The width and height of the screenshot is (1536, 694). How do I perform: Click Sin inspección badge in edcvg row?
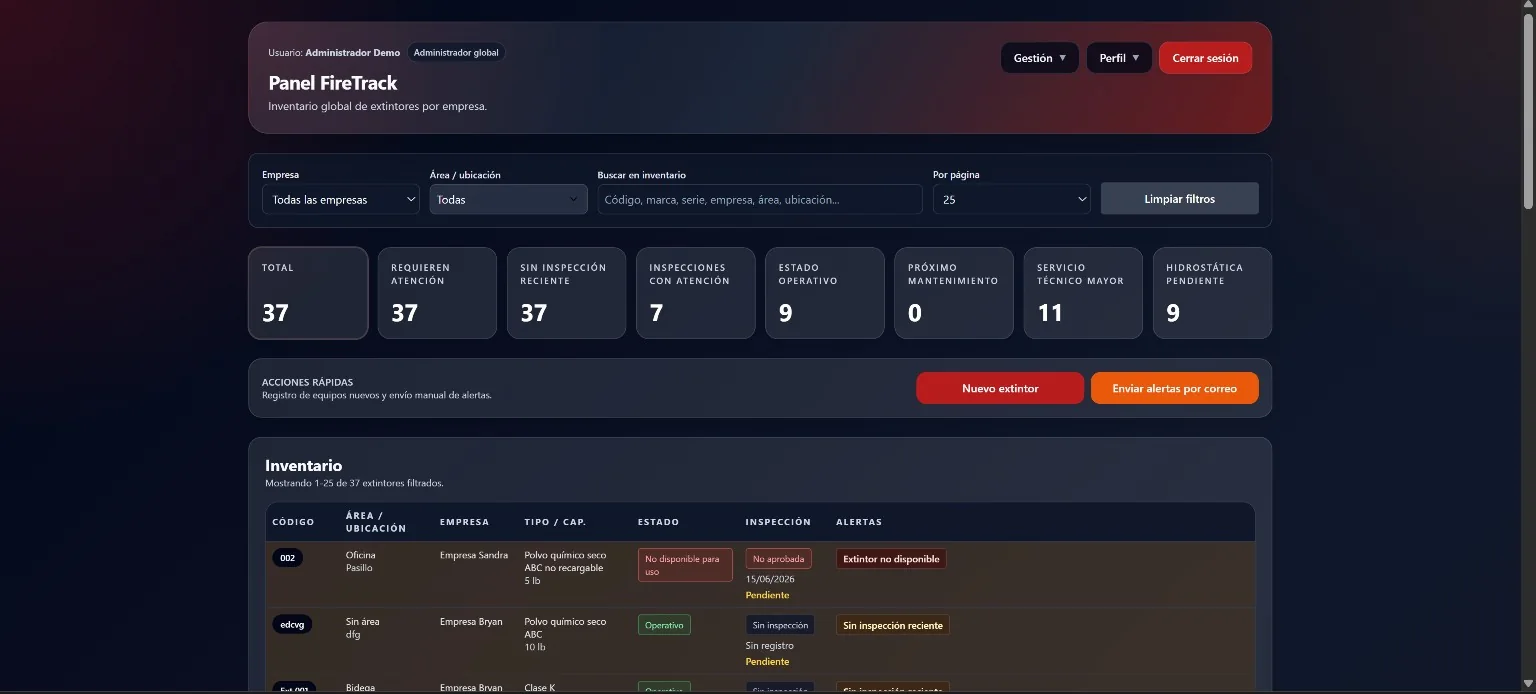tap(780, 625)
